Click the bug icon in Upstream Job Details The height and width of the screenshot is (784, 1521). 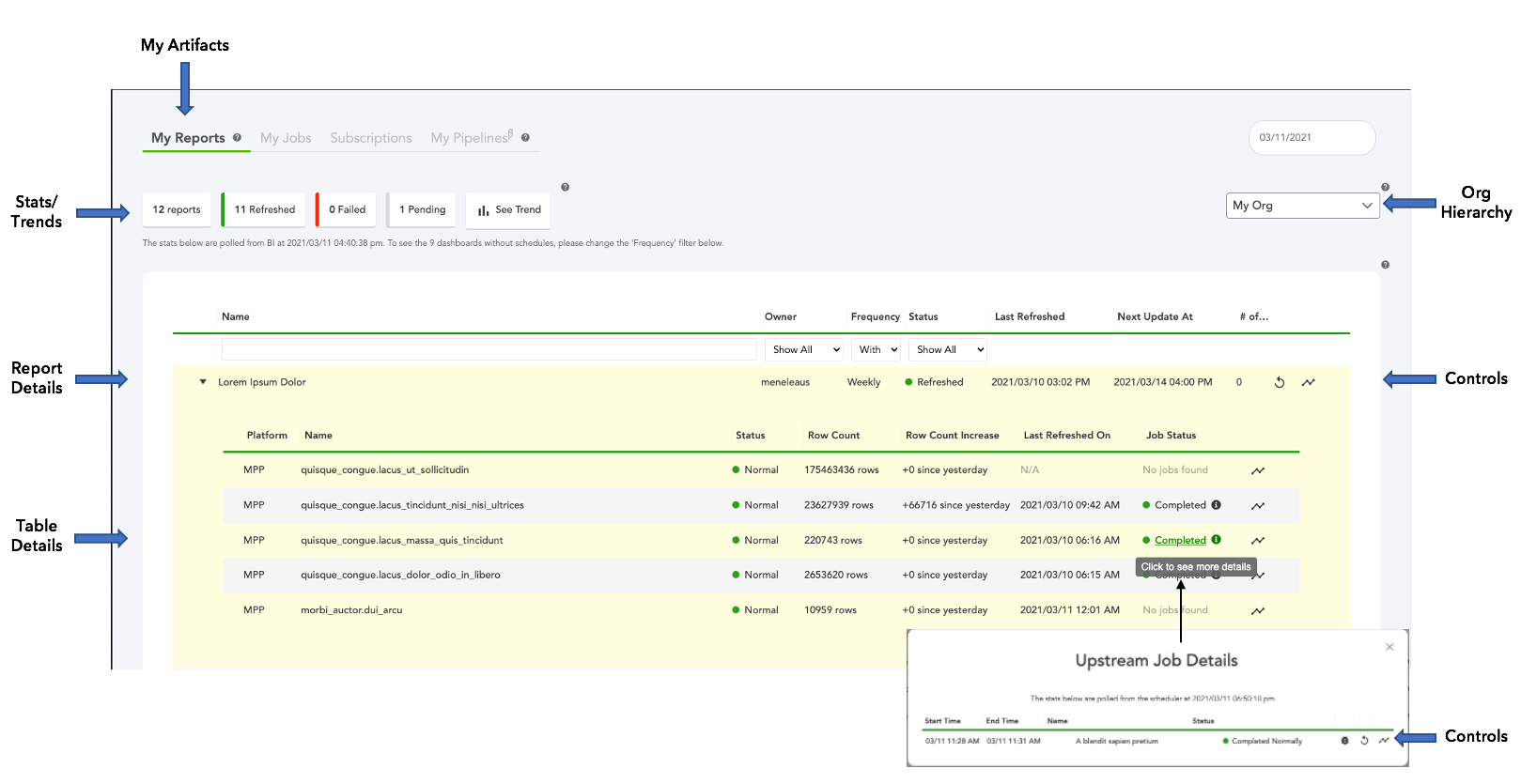coord(1344,741)
